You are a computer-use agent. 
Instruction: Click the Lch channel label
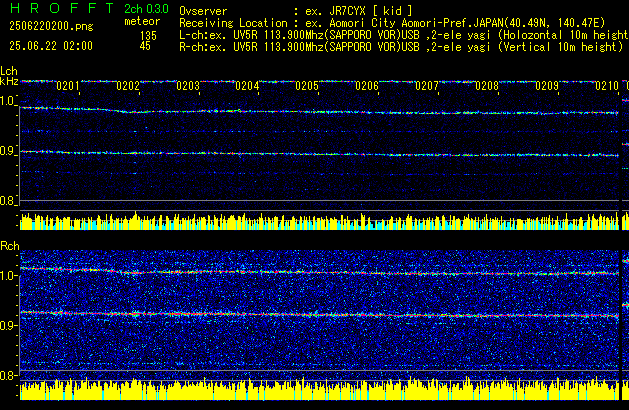point(9,71)
